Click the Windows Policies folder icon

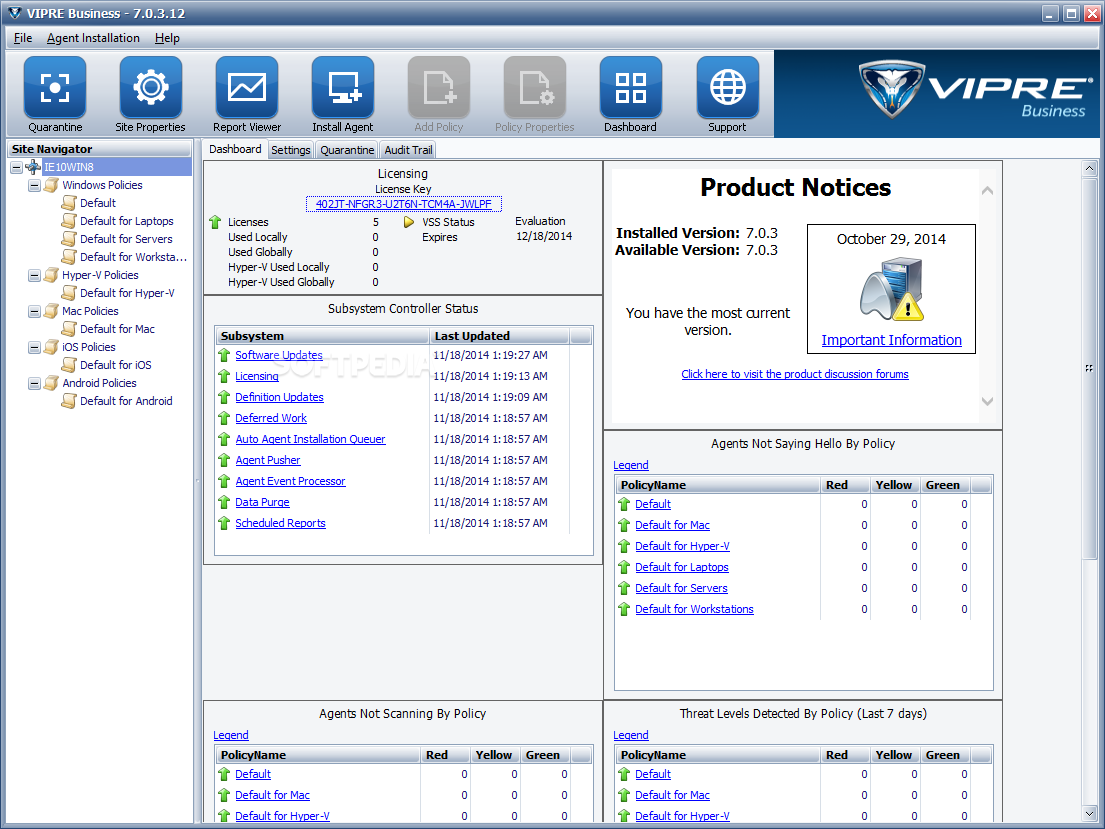click(x=51, y=185)
